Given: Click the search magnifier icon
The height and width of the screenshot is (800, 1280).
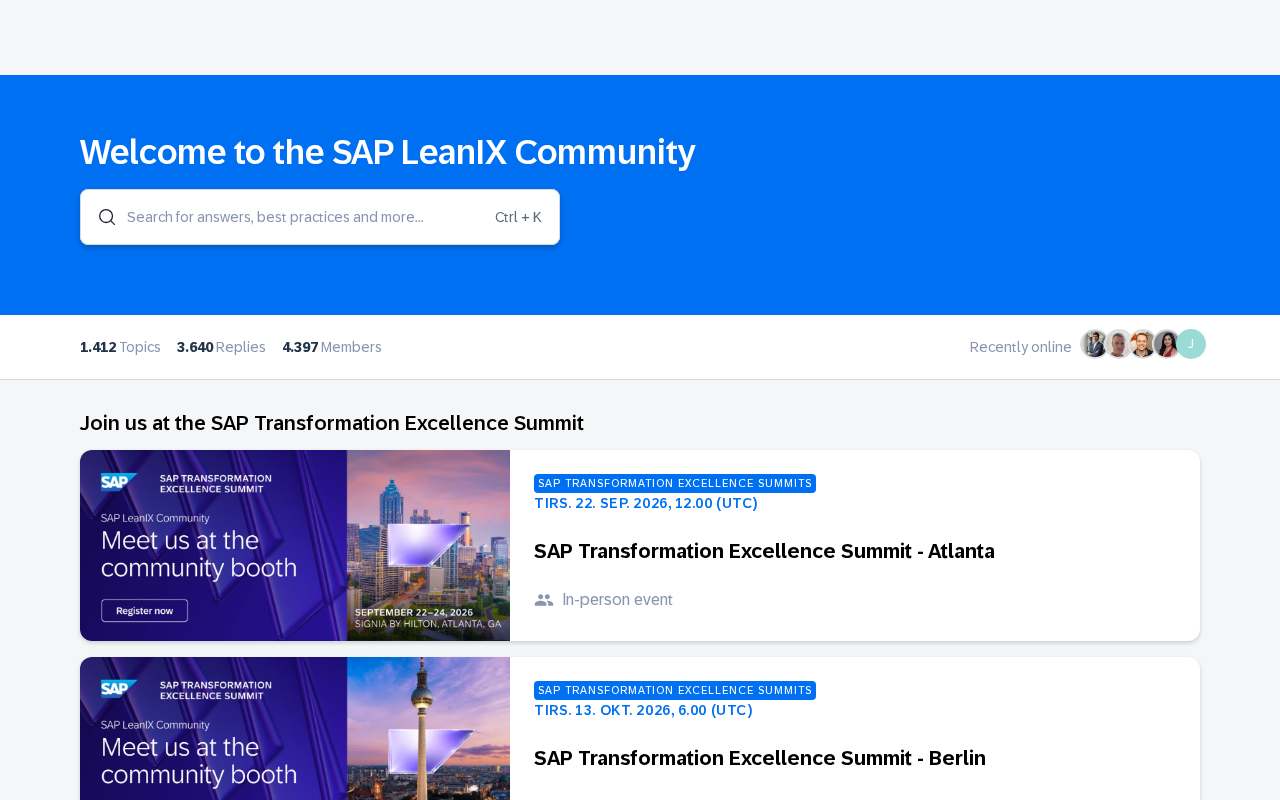Looking at the screenshot, I should [x=107, y=217].
